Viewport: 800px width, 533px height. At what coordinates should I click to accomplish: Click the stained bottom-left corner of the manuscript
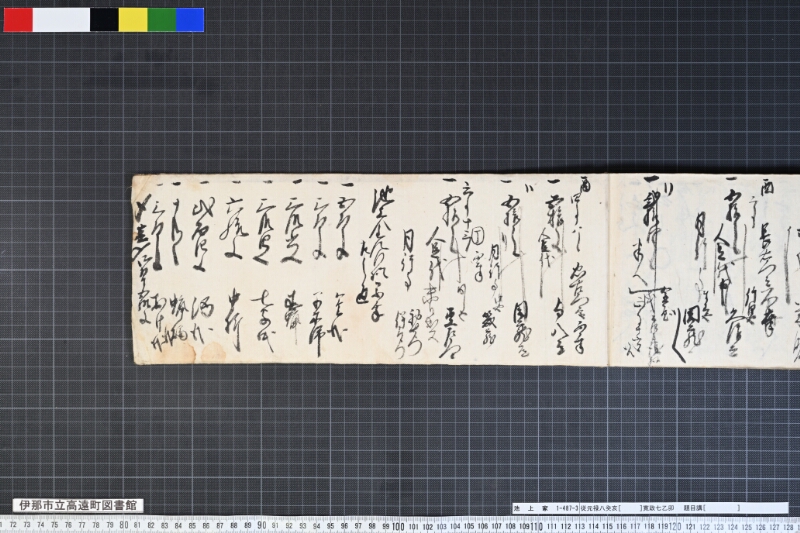(204, 351)
